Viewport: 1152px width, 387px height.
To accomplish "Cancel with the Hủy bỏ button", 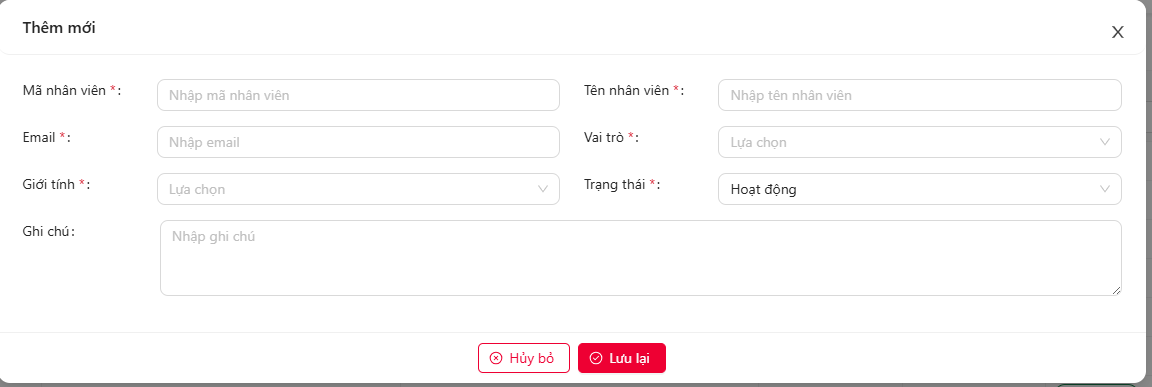I will [x=524, y=358].
